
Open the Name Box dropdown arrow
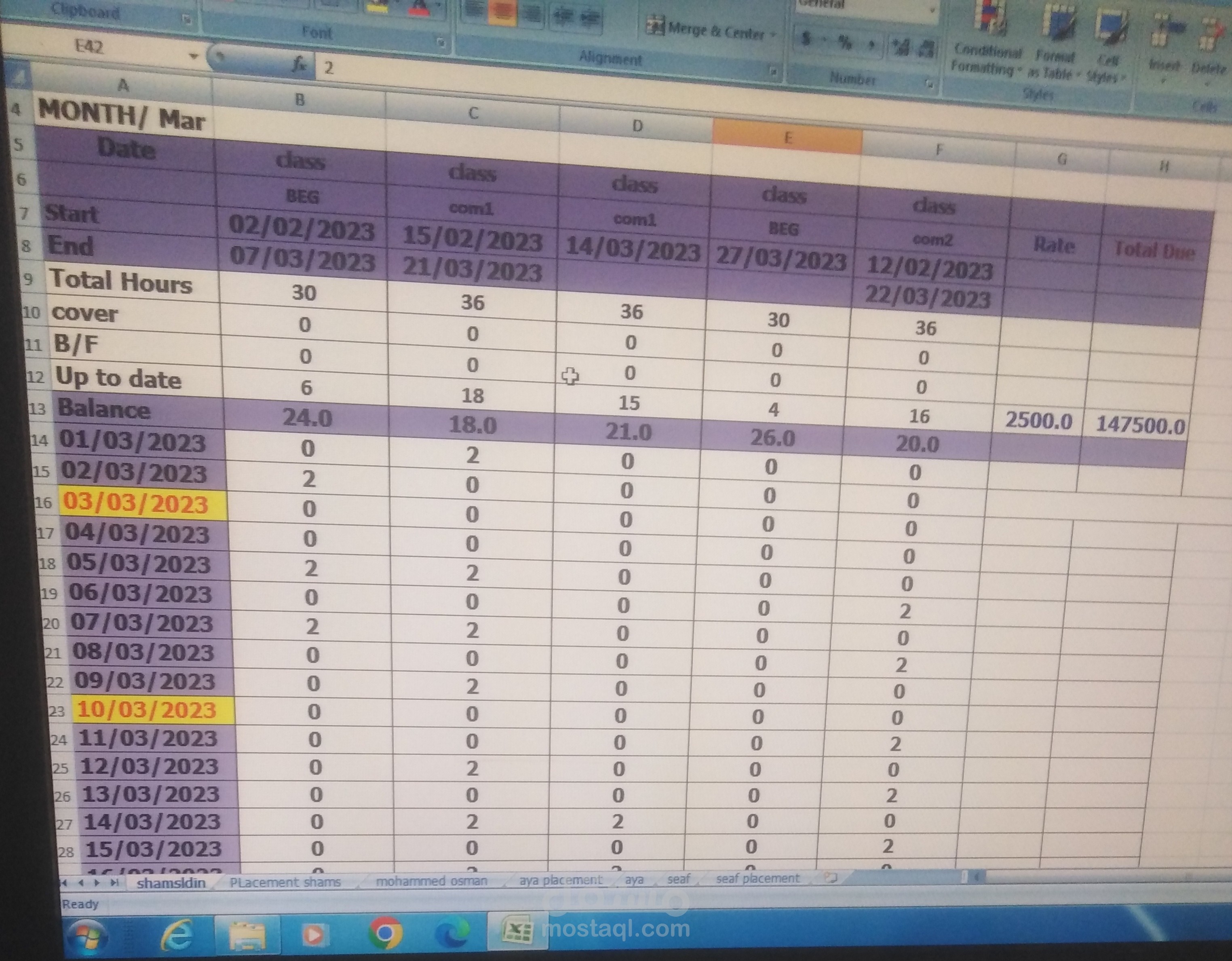point(194,56)
